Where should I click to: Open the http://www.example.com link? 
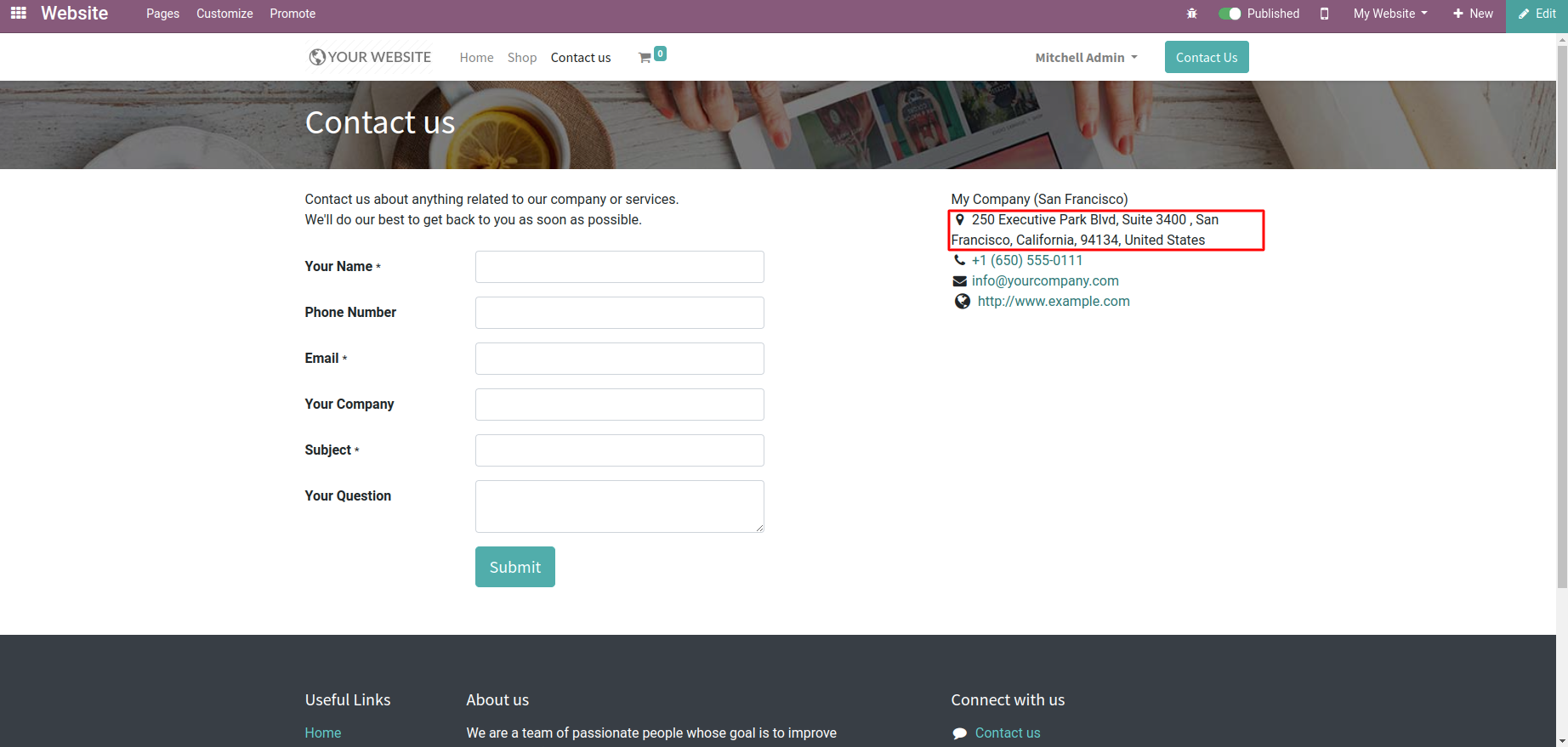1054,301
